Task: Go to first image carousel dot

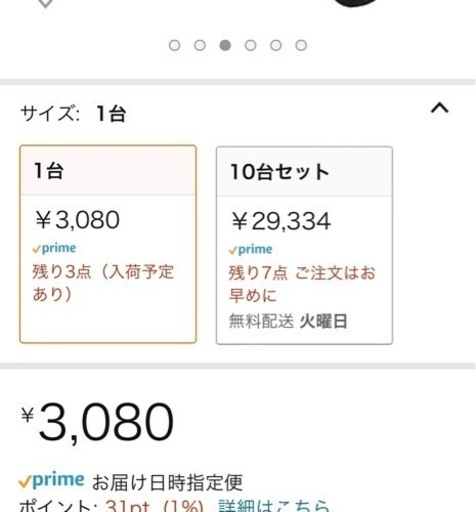Action: point(174,45)
